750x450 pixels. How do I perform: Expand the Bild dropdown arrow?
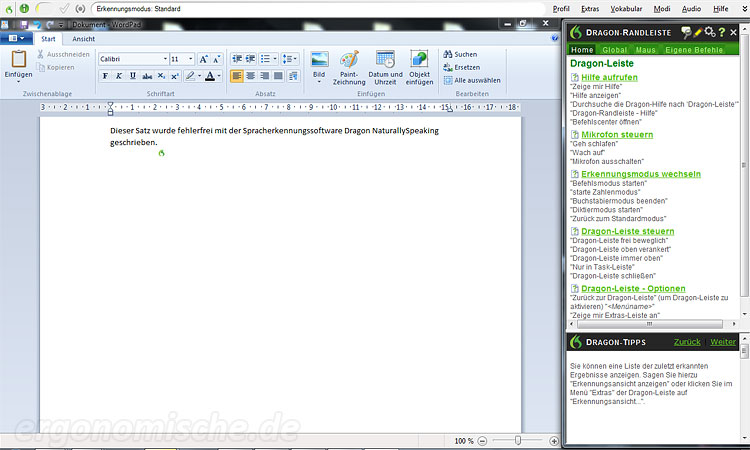pyautogui.click(x=319, y=82)
